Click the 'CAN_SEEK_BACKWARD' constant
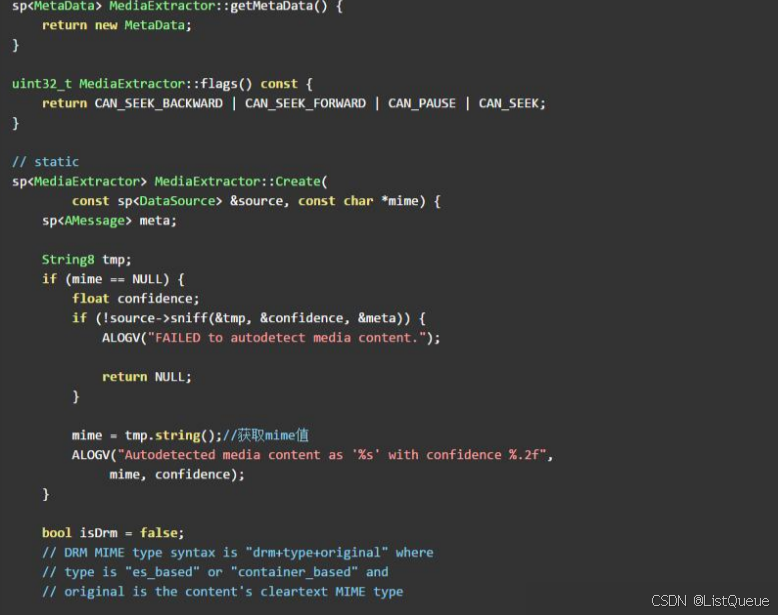 click(159, 103)
